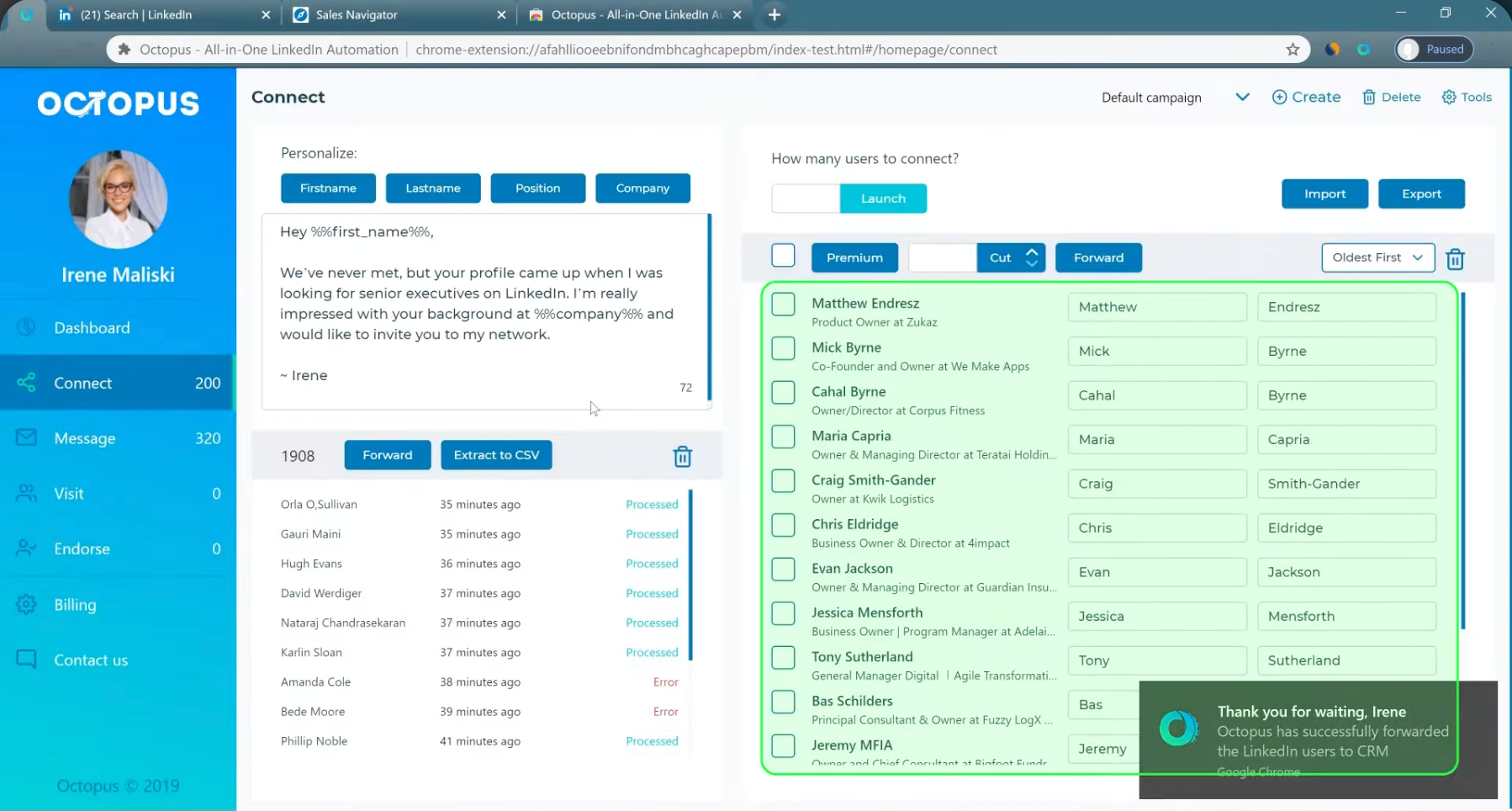Click the Premium filter button
Image resolution: width=1512 pixels, height=811 pixels.
[x=854, y=257]
